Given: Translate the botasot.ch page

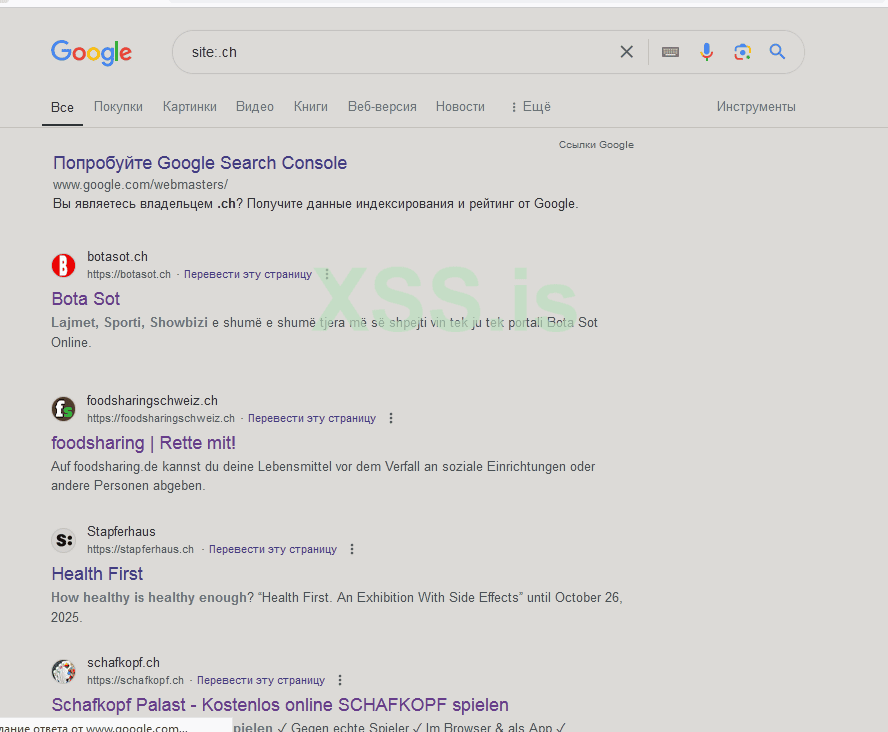Looking at the screenshot, I should (248, 274).
